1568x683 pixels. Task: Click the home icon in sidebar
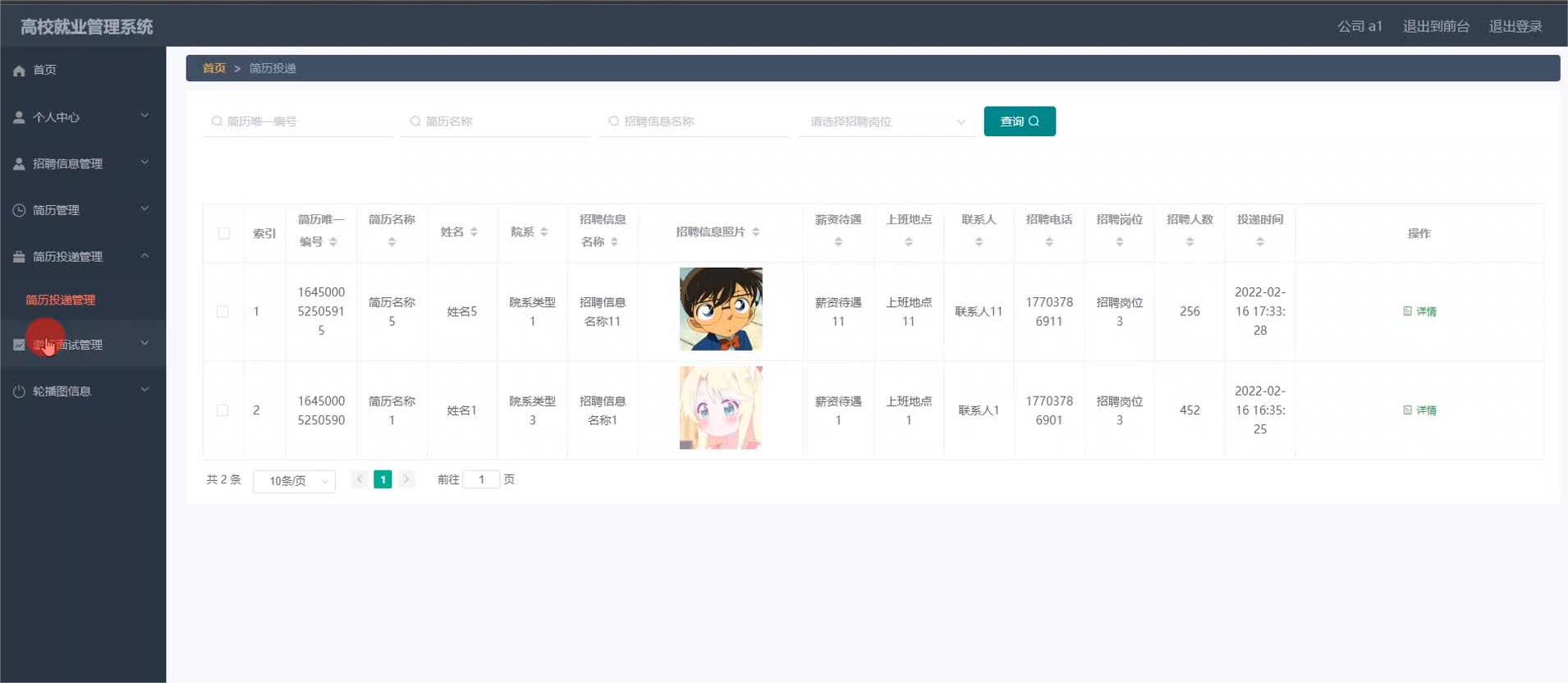19,71
